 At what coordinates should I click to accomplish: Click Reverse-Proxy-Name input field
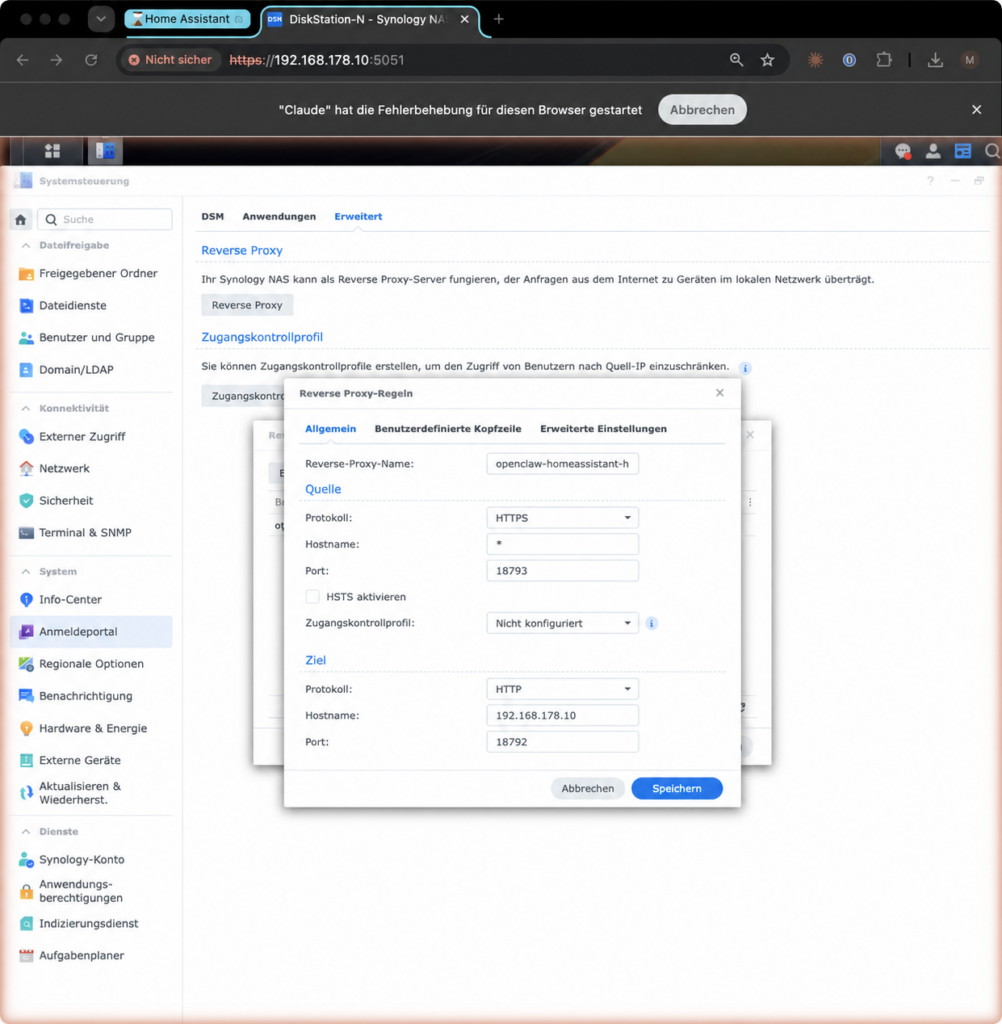562,464
